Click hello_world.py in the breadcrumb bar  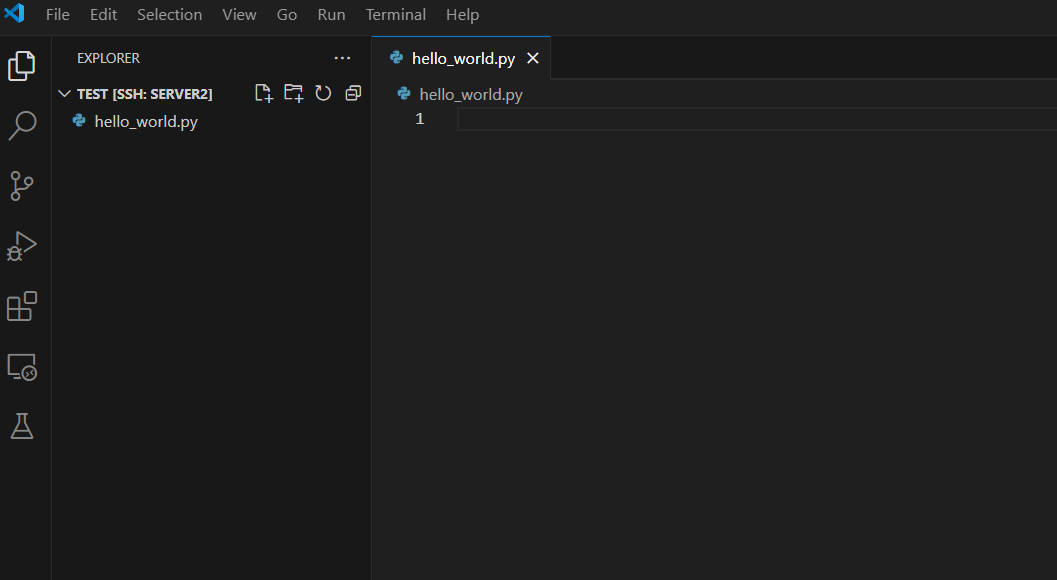click(x=470, y=94)
